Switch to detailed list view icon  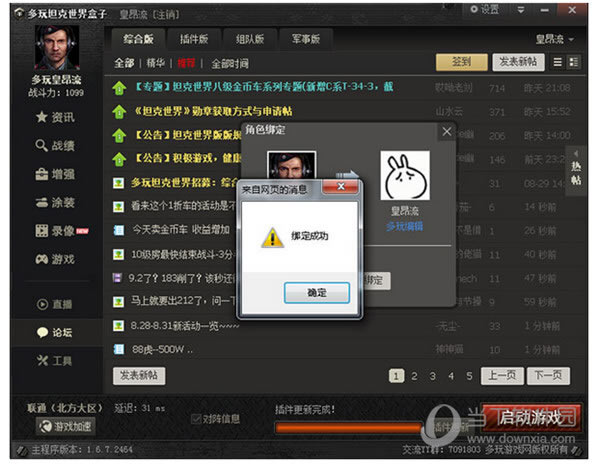573,62
